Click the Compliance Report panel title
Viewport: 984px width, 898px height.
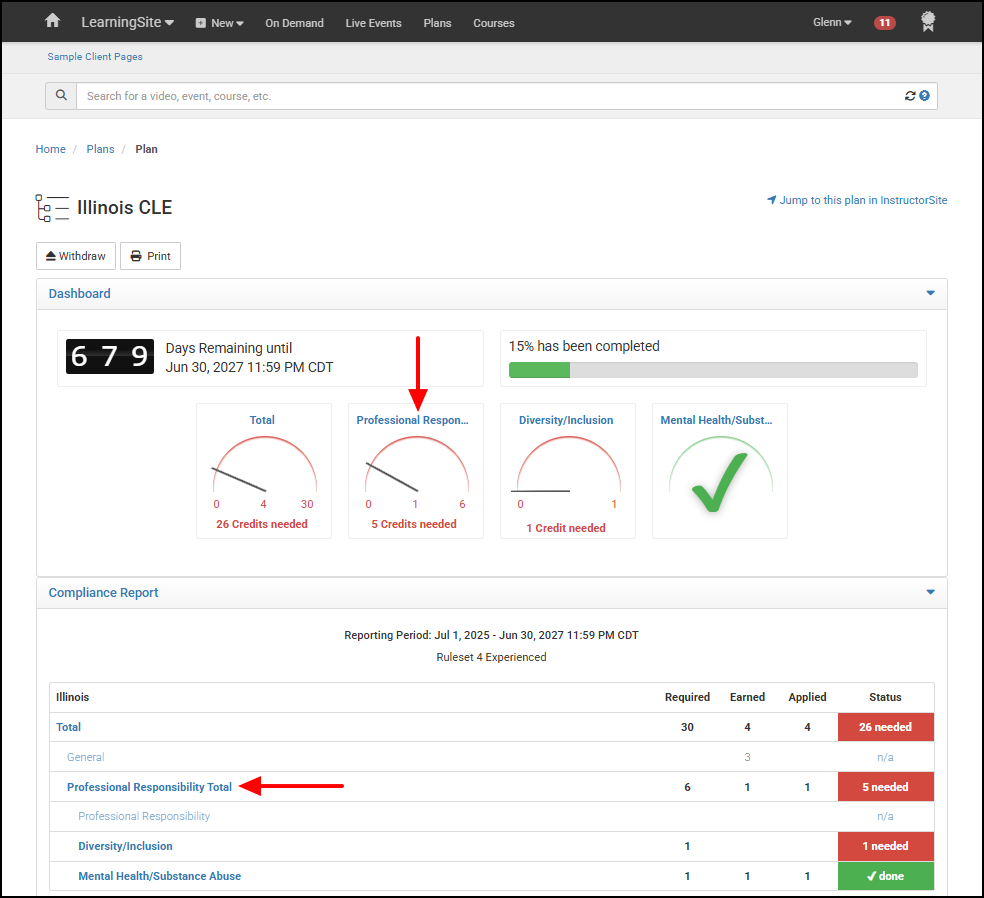click(x=104, y=592)
